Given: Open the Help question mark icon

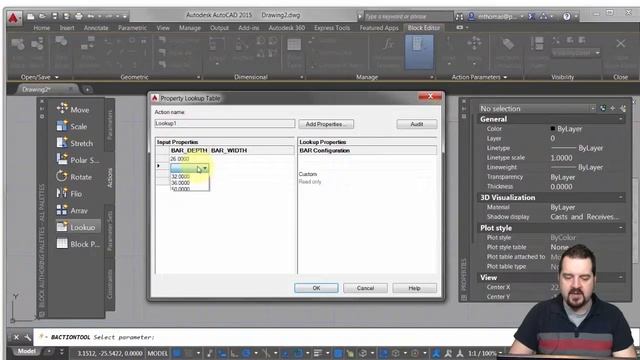Looking at the screenshot, I should [x=567, y=17].
